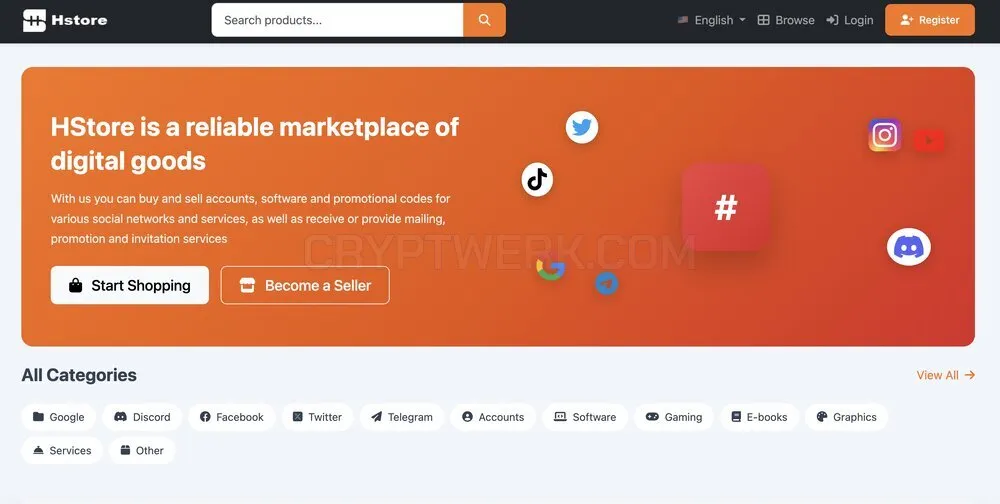Click the Telegram icon in banner

607,283
